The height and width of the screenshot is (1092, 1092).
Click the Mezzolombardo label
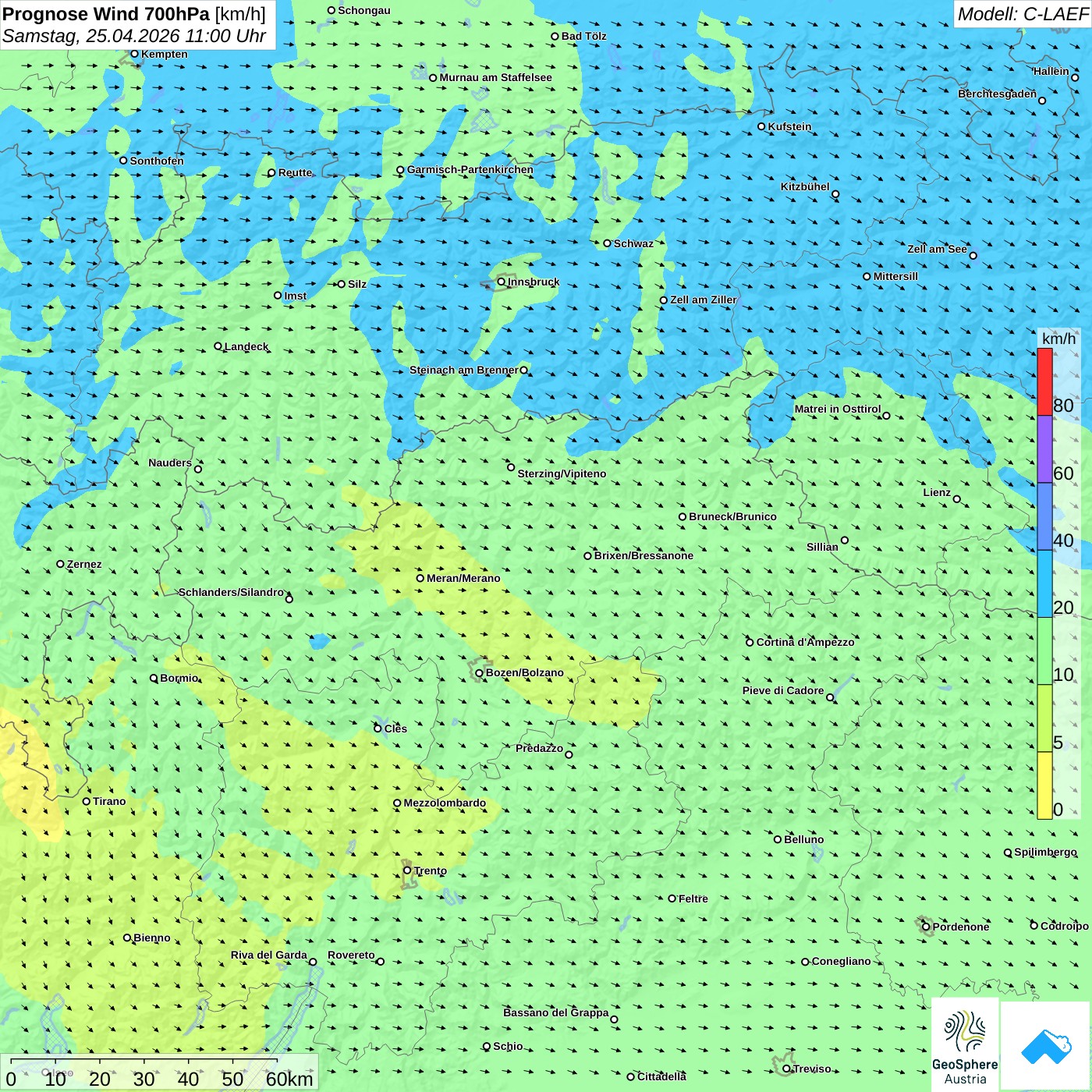[x=445, y=803]
